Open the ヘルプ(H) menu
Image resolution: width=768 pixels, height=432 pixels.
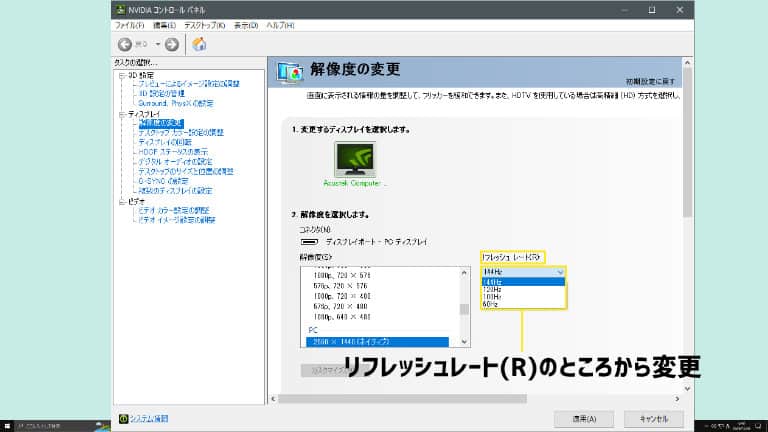pyautogui.click(x=280, y=25)
